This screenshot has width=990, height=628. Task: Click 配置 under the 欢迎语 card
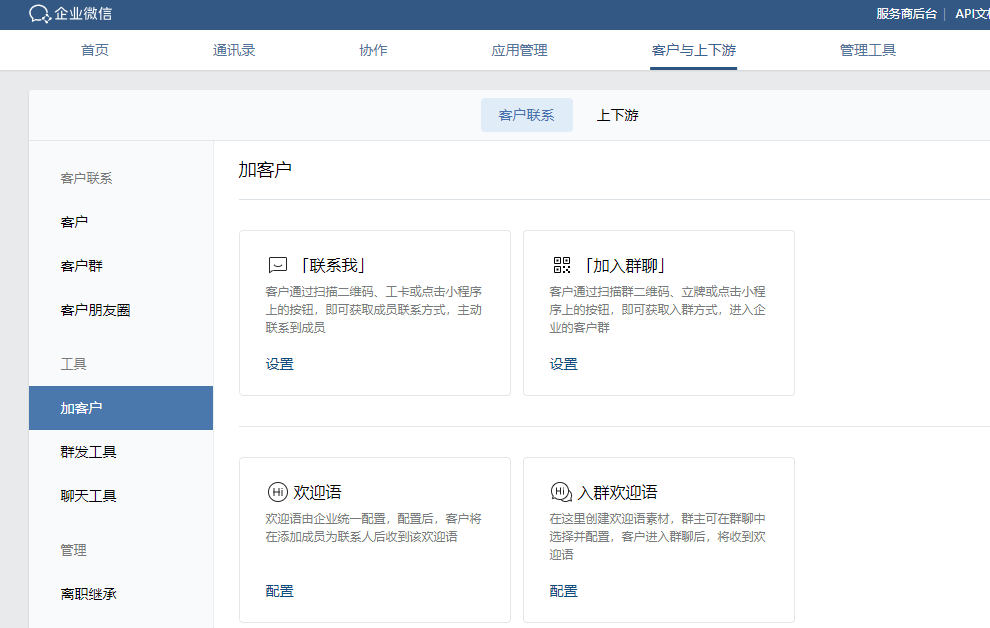[x=278, y=591]
